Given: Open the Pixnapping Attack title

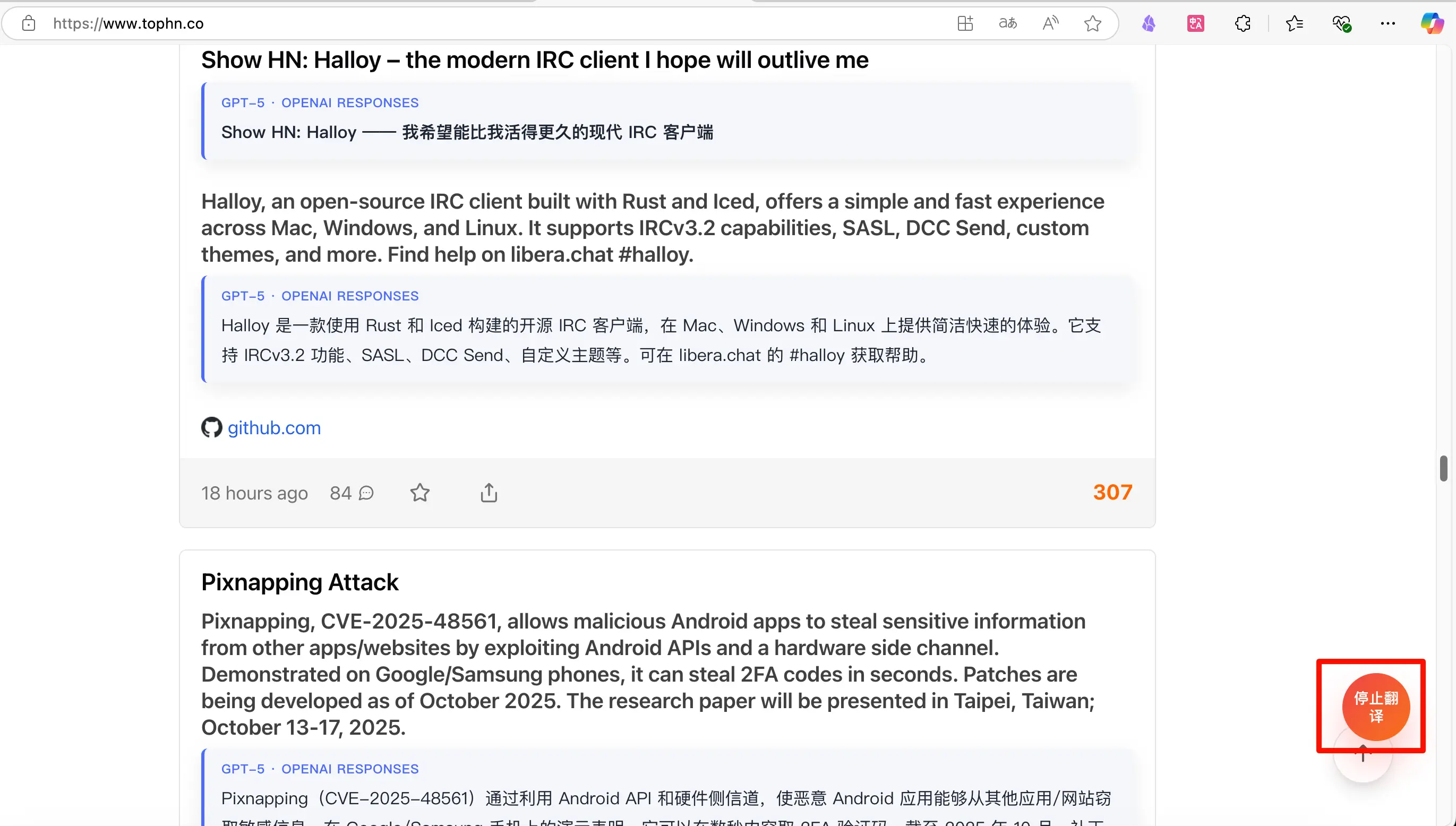Looking at the screenshot, I should point(299,582).
